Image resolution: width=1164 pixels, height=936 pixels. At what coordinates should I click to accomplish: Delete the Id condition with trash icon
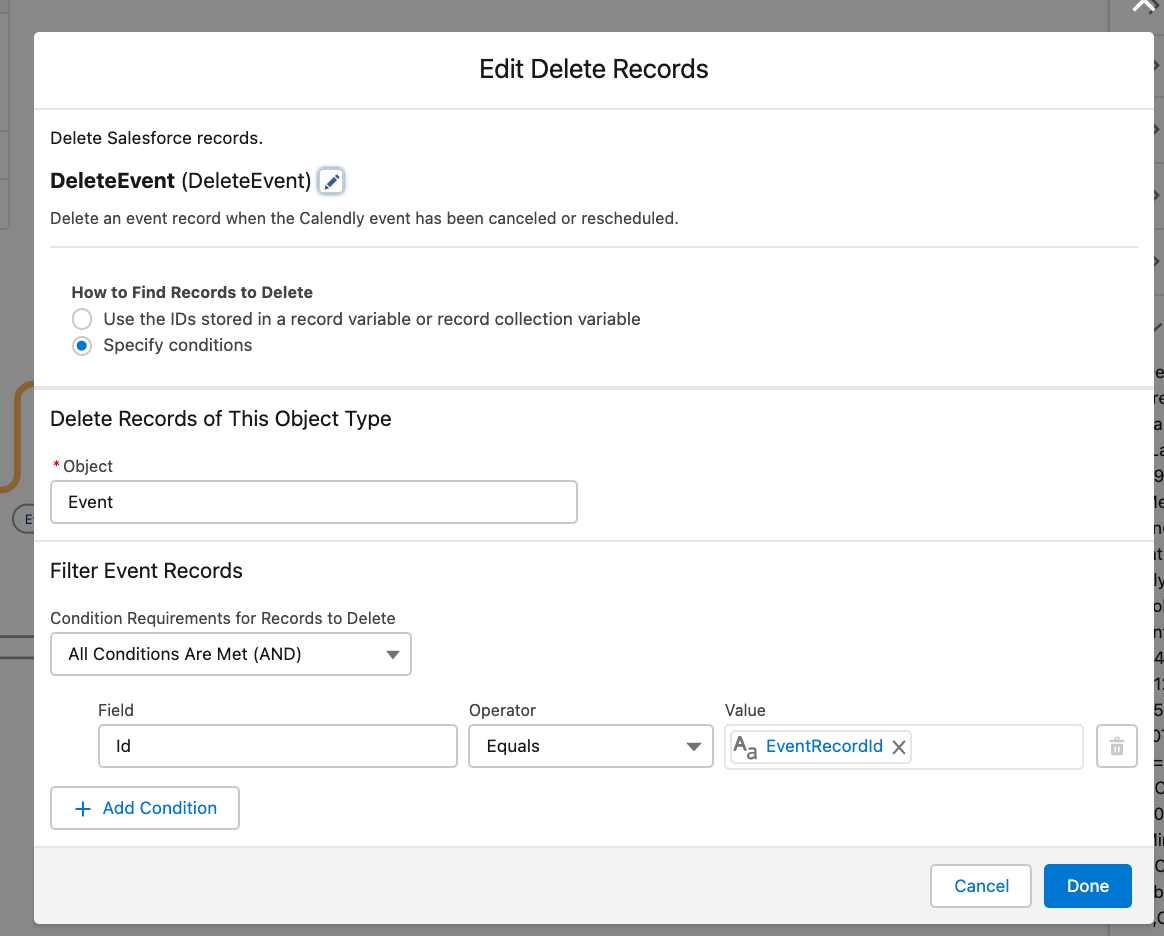1116,747
